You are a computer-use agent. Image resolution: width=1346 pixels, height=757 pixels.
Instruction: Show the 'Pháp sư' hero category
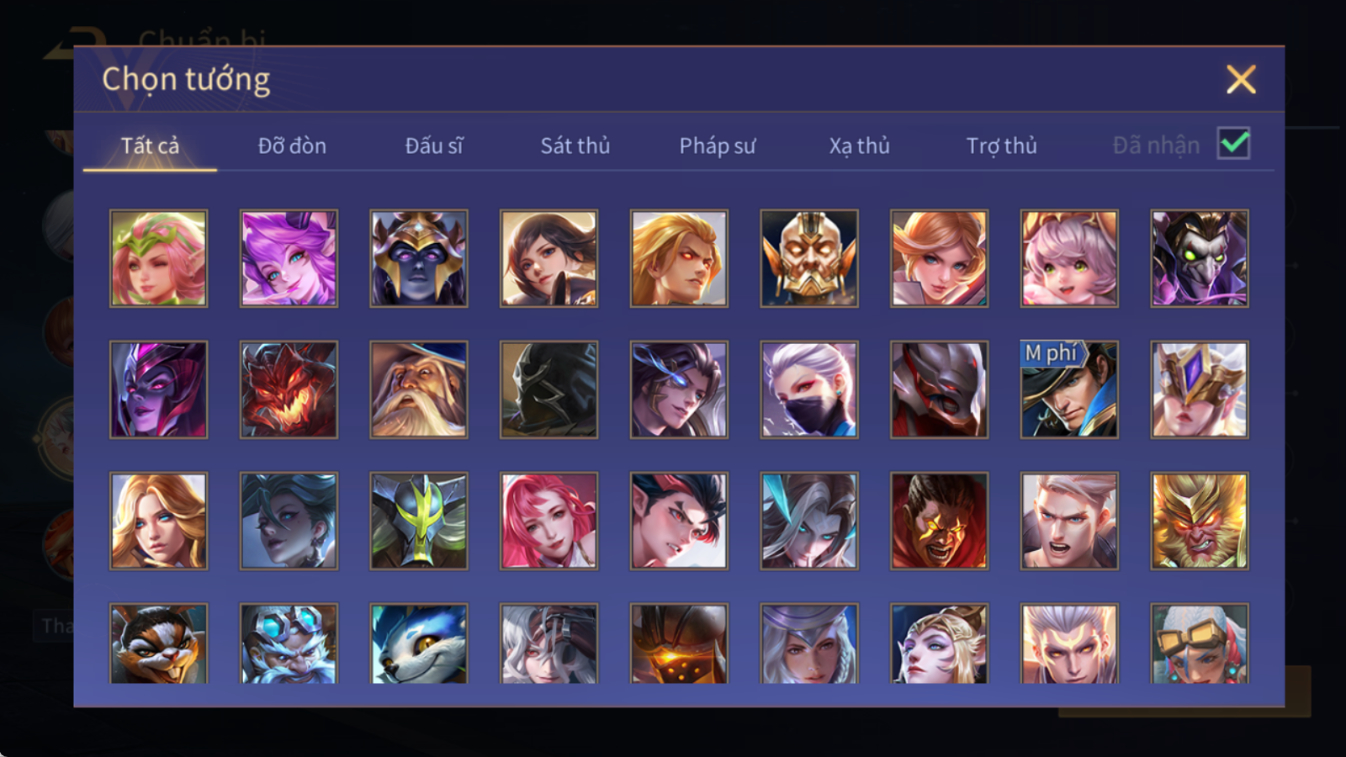[717, 146]
